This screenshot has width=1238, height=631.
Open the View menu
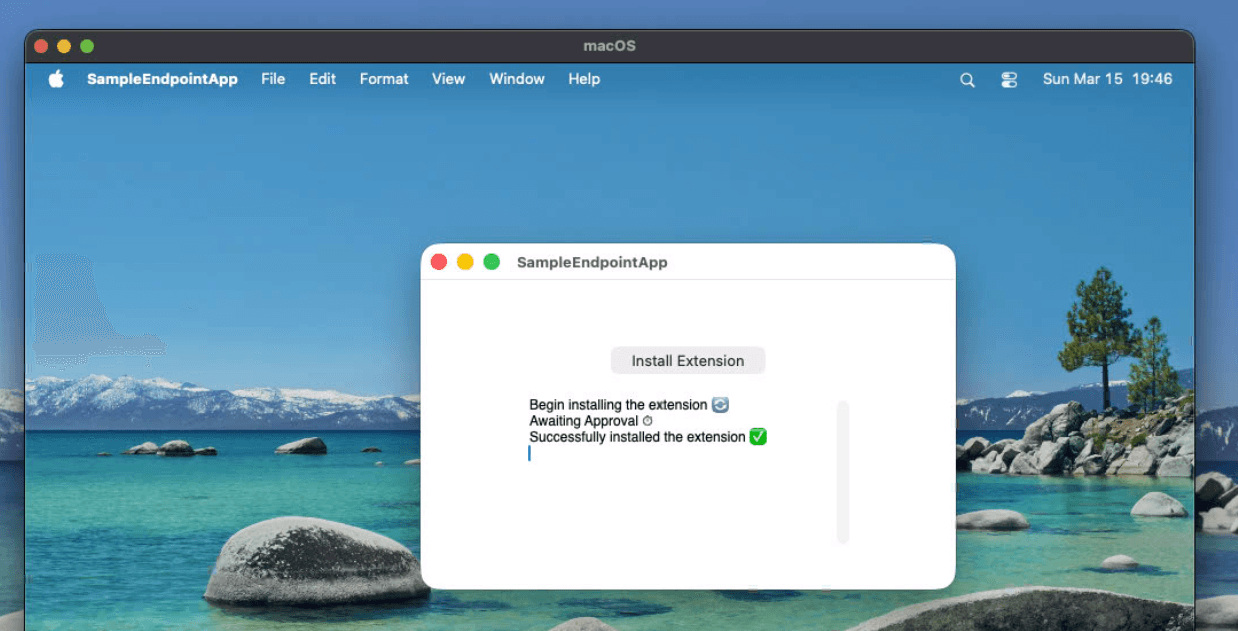coord(448,79)
